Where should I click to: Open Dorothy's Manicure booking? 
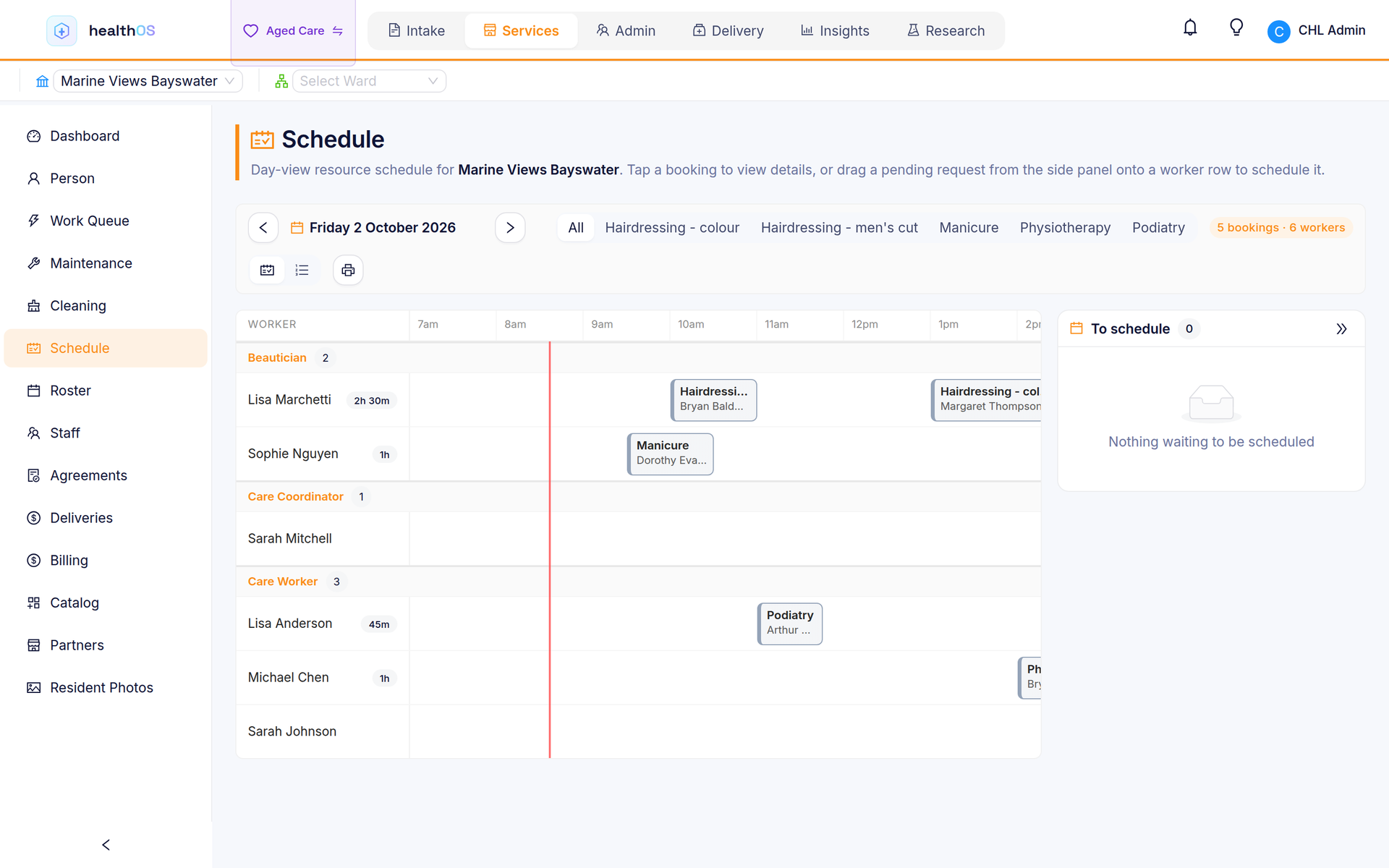[671, 454]
